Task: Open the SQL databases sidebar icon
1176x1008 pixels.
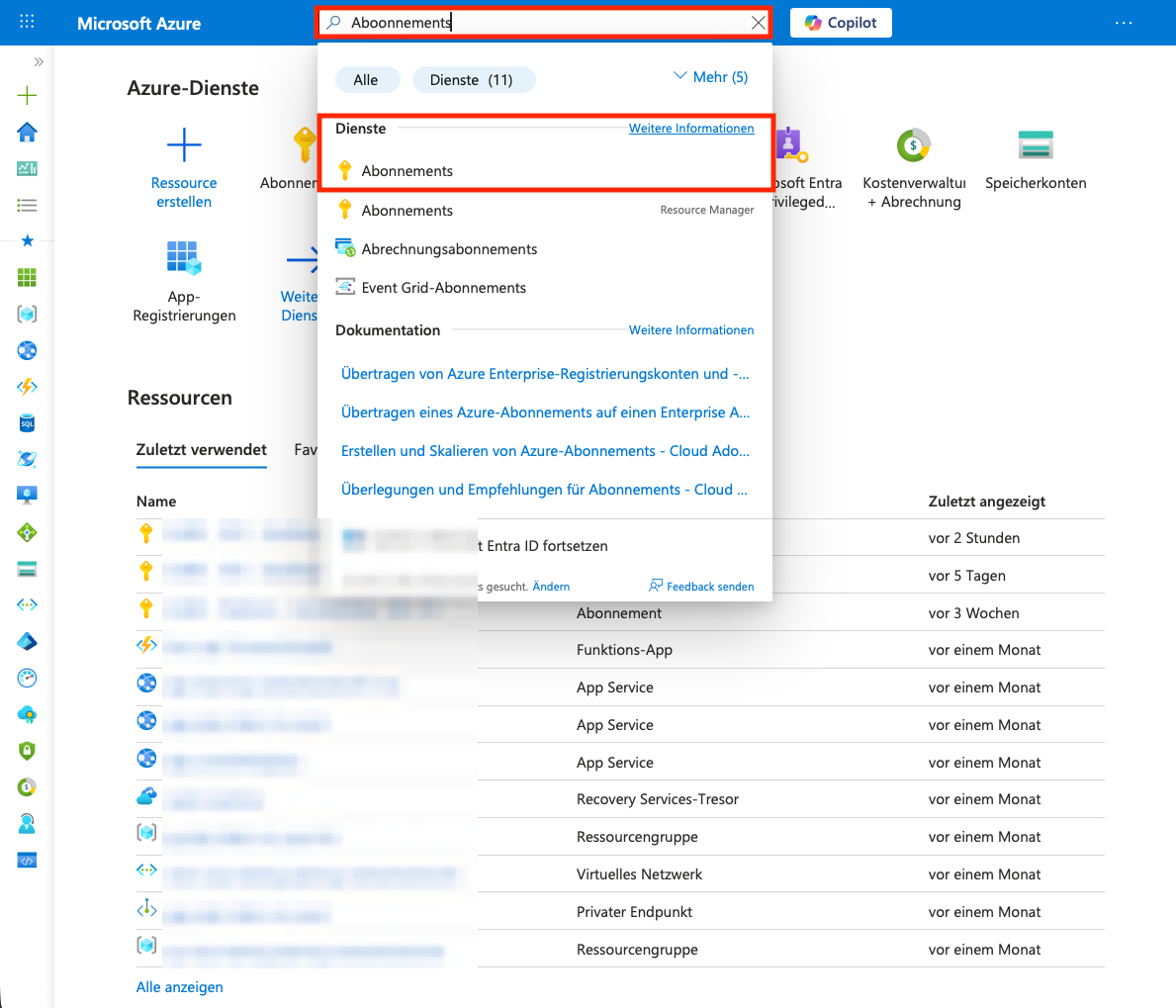Action: [27, 423]
